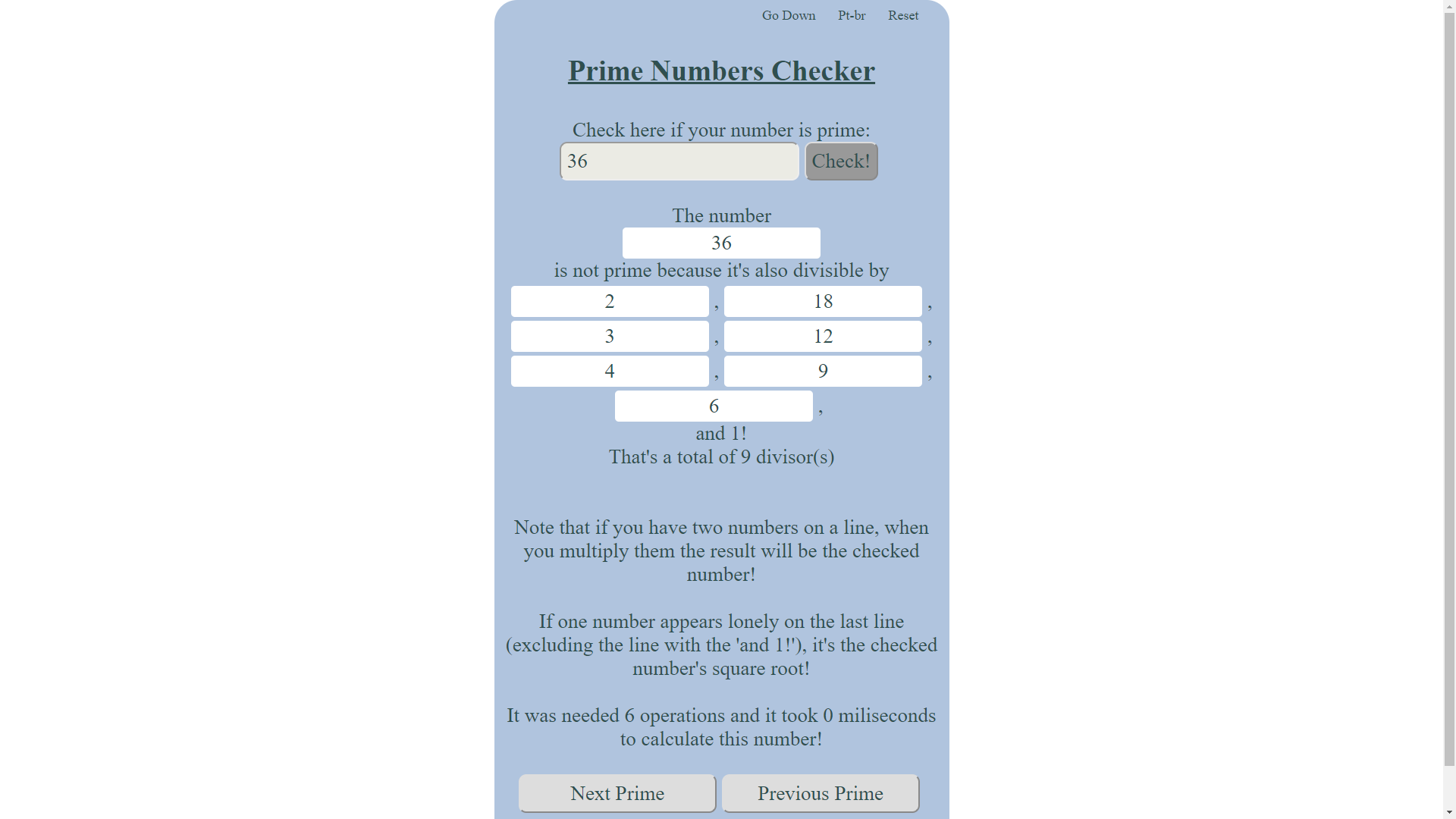Click the Next Prime button
1456x819 pixels.
point(617,793)
